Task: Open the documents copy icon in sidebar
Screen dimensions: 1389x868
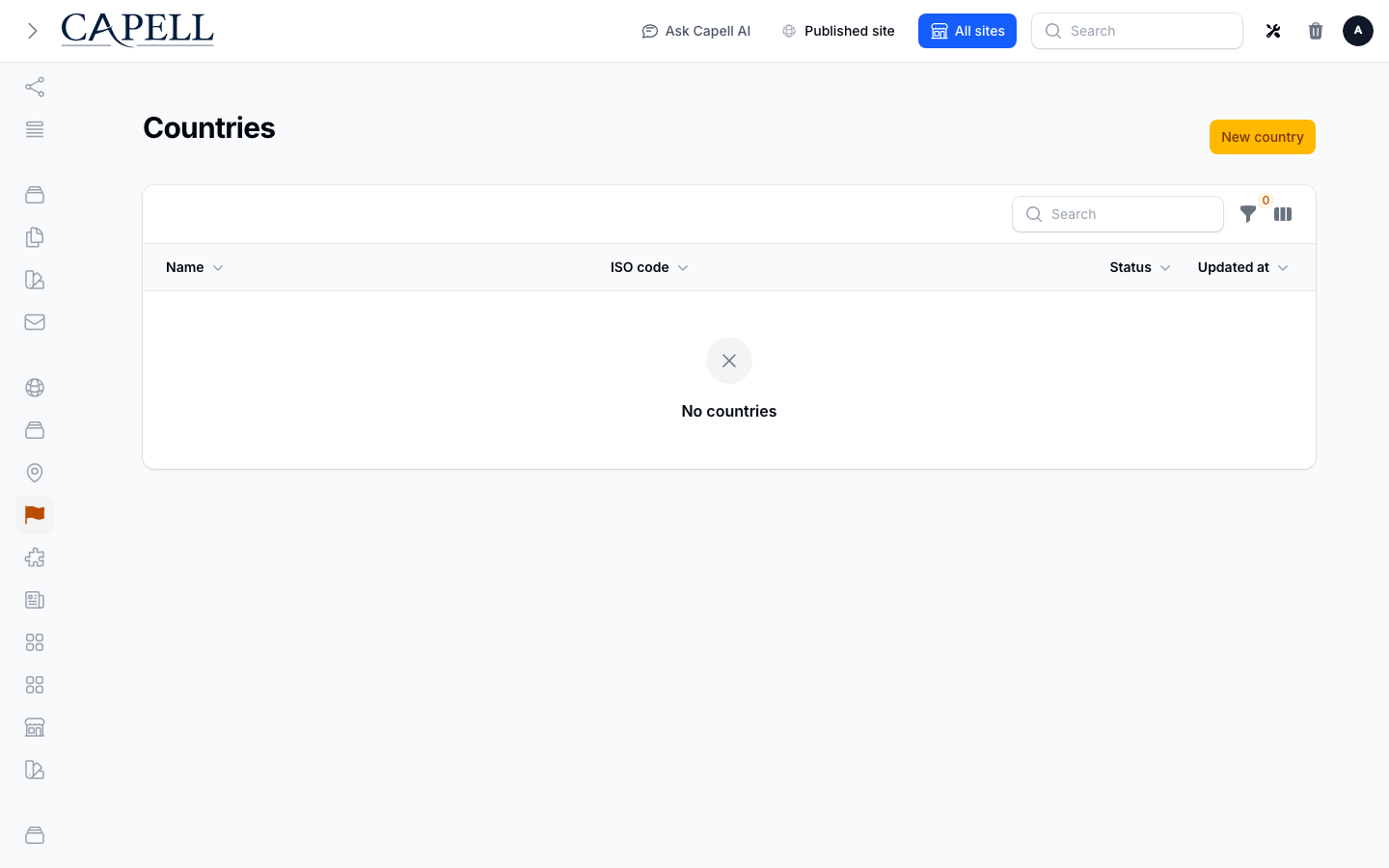Action: click(x=35, y=237)
